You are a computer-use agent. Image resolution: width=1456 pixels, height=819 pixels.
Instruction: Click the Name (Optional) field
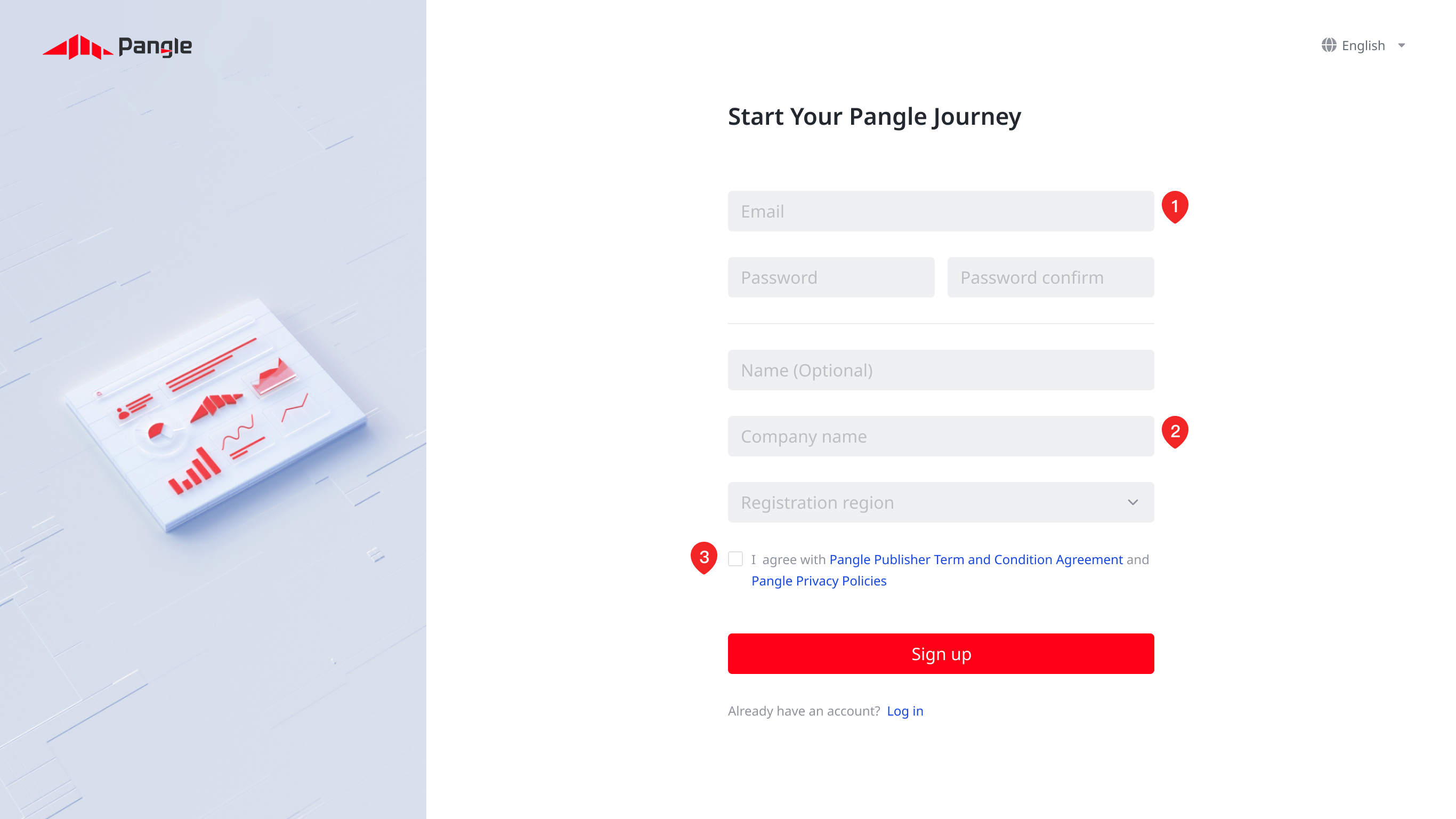[x=941, y=370]
